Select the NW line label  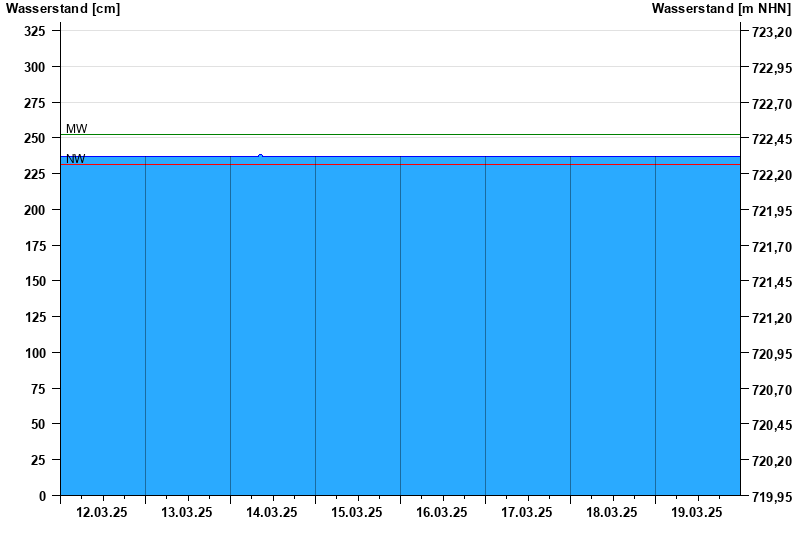pyautogui.click(x=76, y=159)
